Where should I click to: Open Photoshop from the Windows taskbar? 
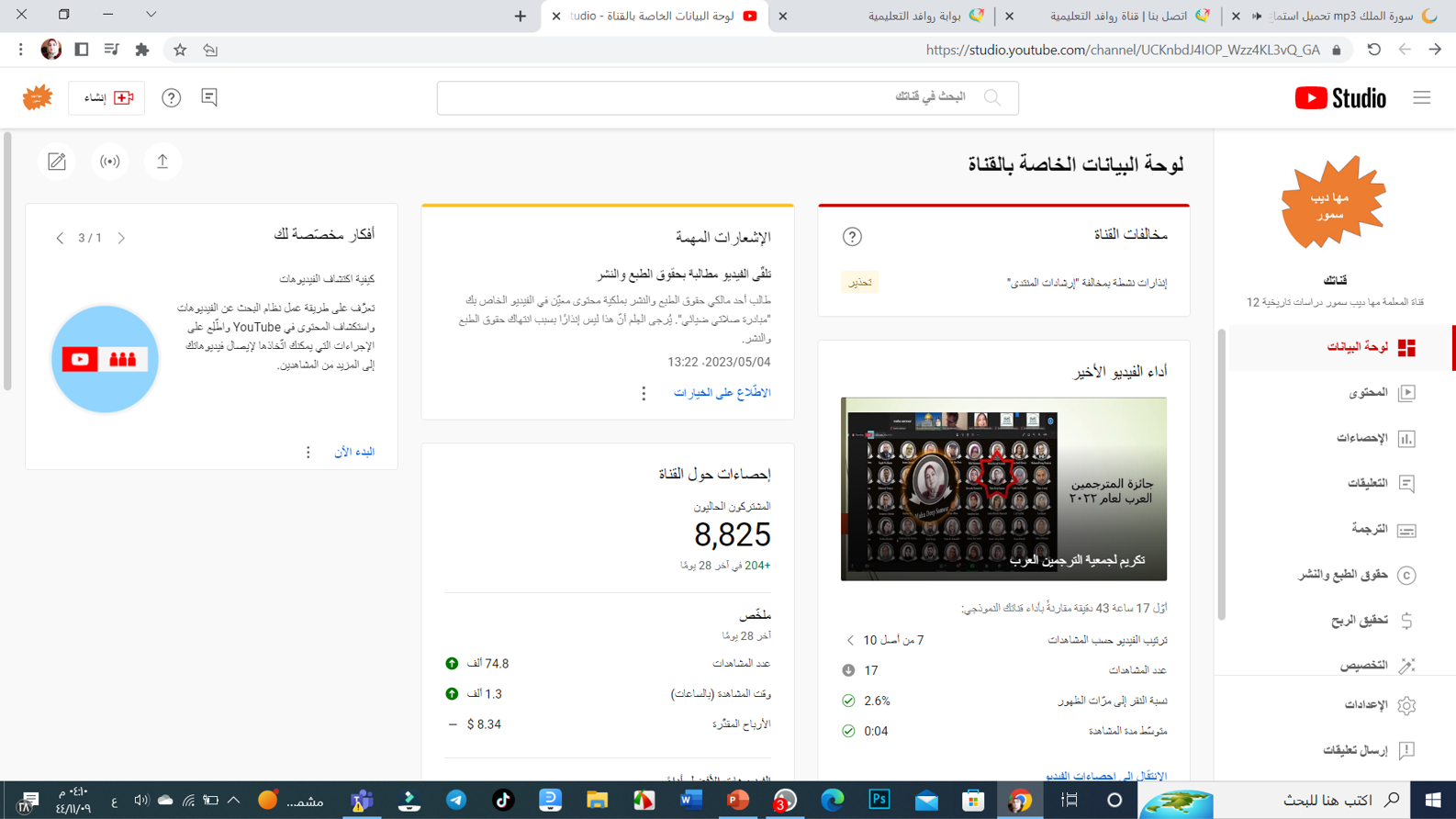879,800
